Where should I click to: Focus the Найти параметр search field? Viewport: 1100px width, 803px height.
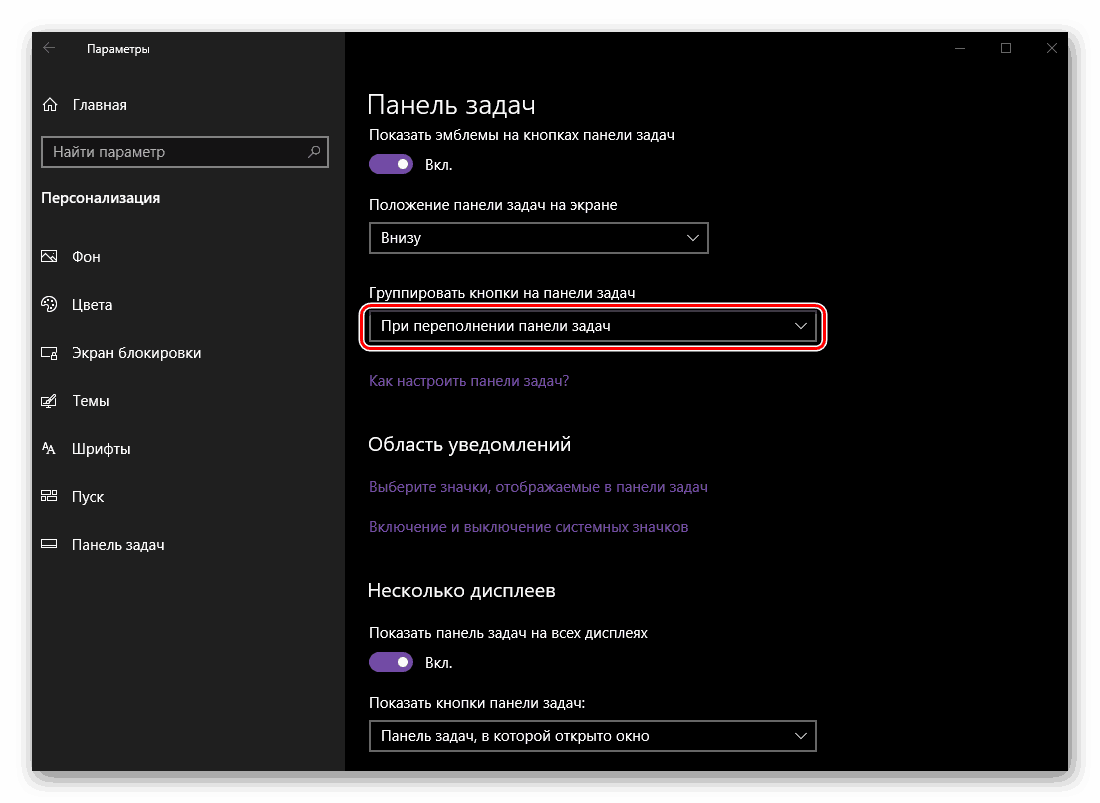click(x=185, y=152)
